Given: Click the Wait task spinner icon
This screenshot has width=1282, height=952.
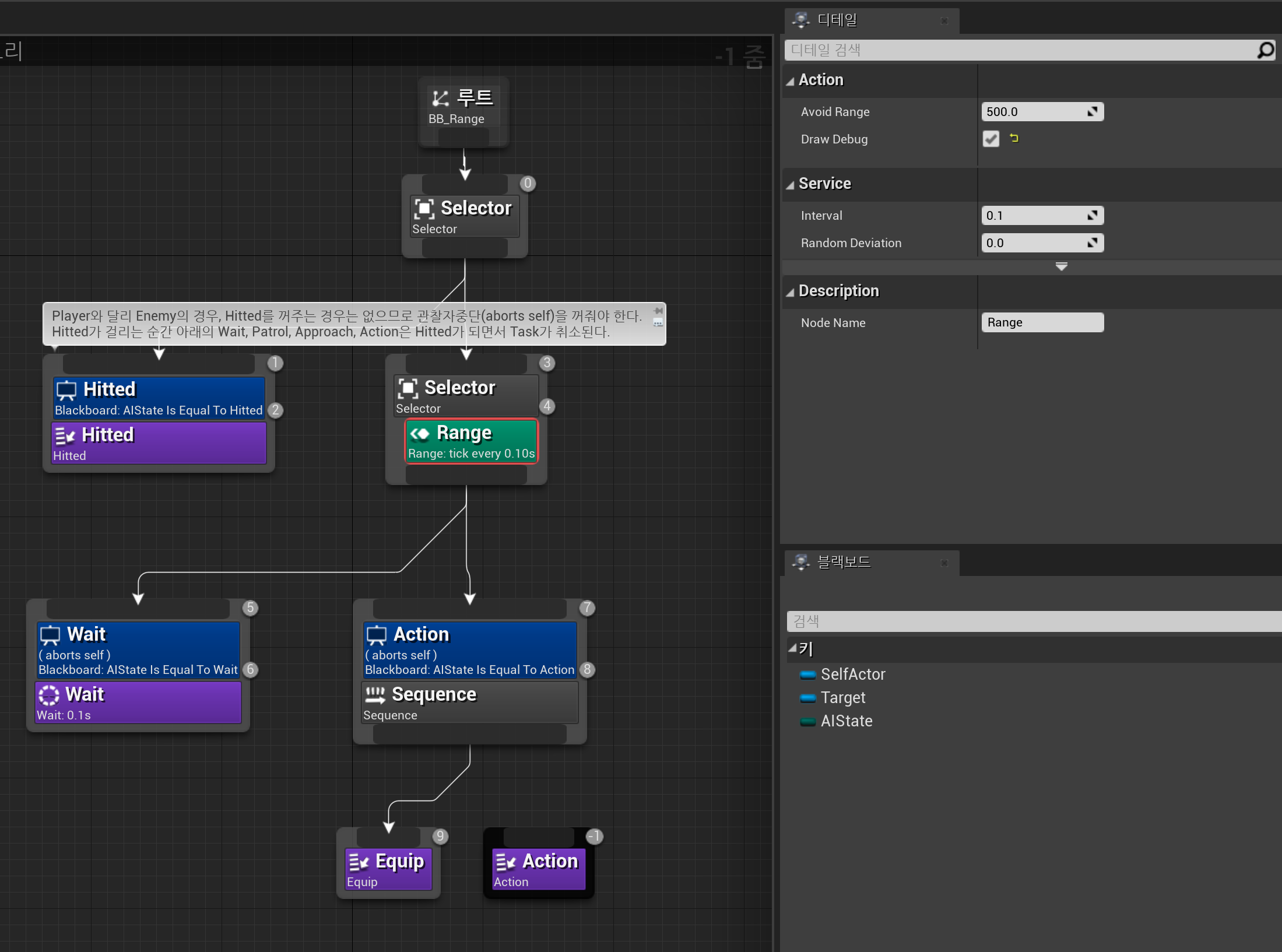Looking at the screenshot, I should [49, 695].
